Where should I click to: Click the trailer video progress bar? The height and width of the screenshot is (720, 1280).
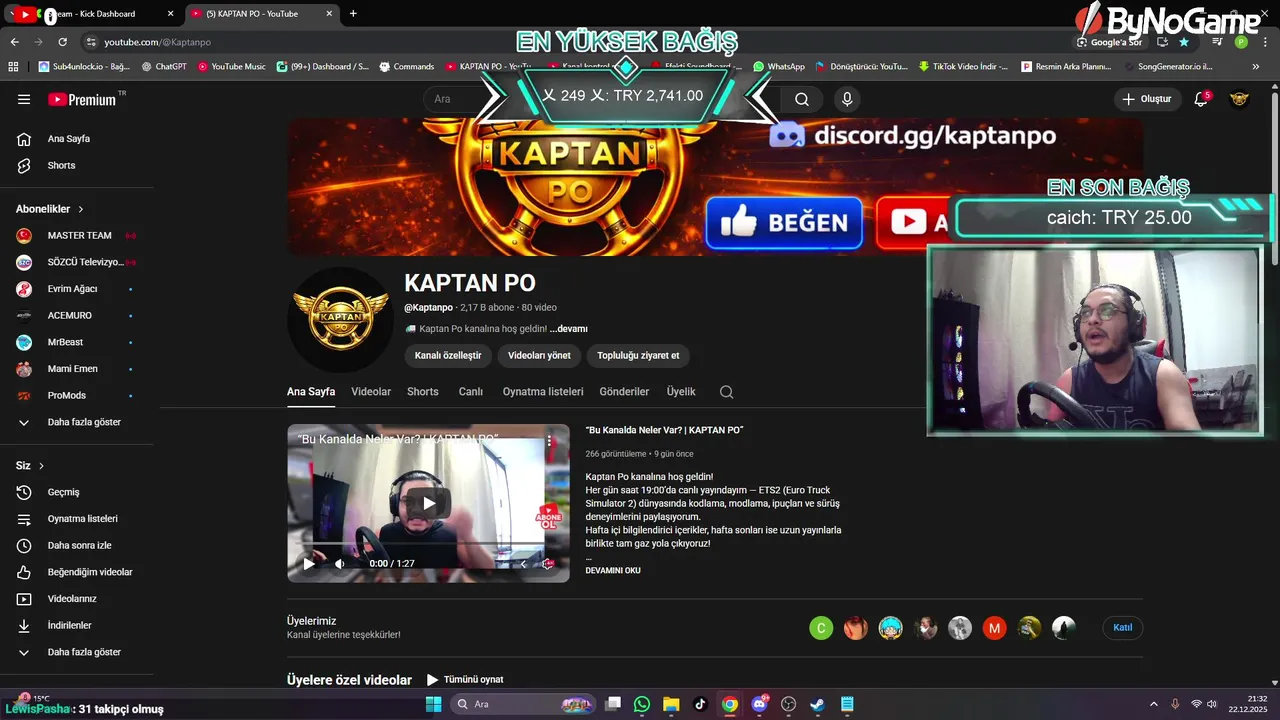click(x=428, y=544)
